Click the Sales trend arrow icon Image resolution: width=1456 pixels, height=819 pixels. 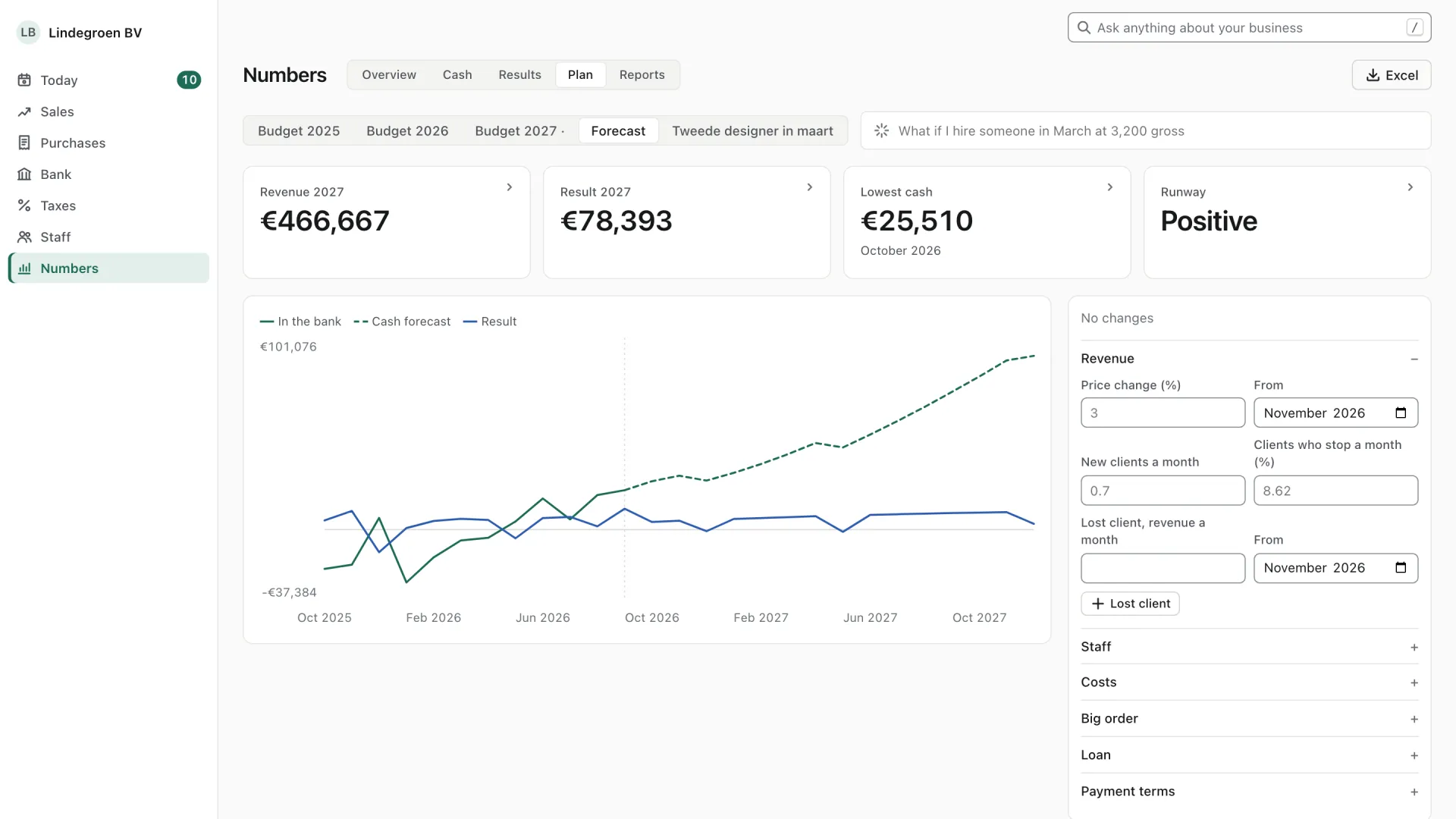[x=24, y=111]
